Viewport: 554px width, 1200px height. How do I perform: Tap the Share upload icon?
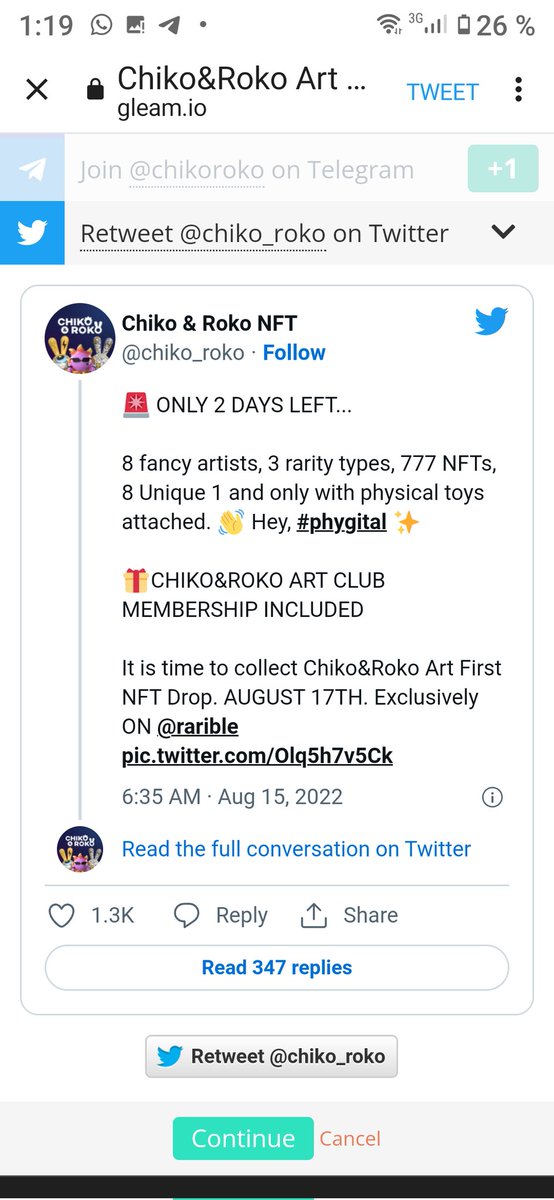(314, 915)
